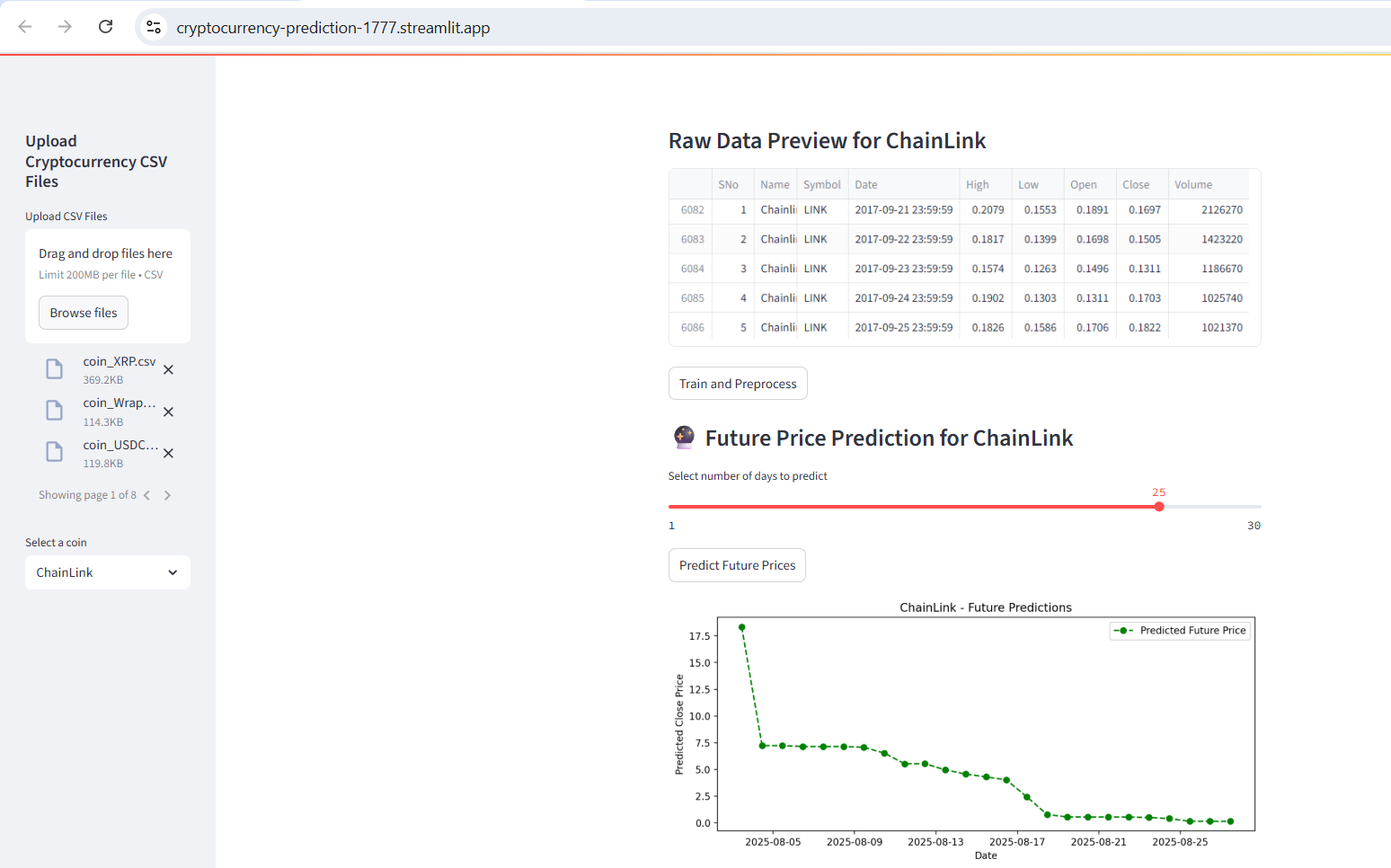Screen dimensions: 1391x868
Task: Click the coin_XRP.csv file icon
Action: pos(55,368)
